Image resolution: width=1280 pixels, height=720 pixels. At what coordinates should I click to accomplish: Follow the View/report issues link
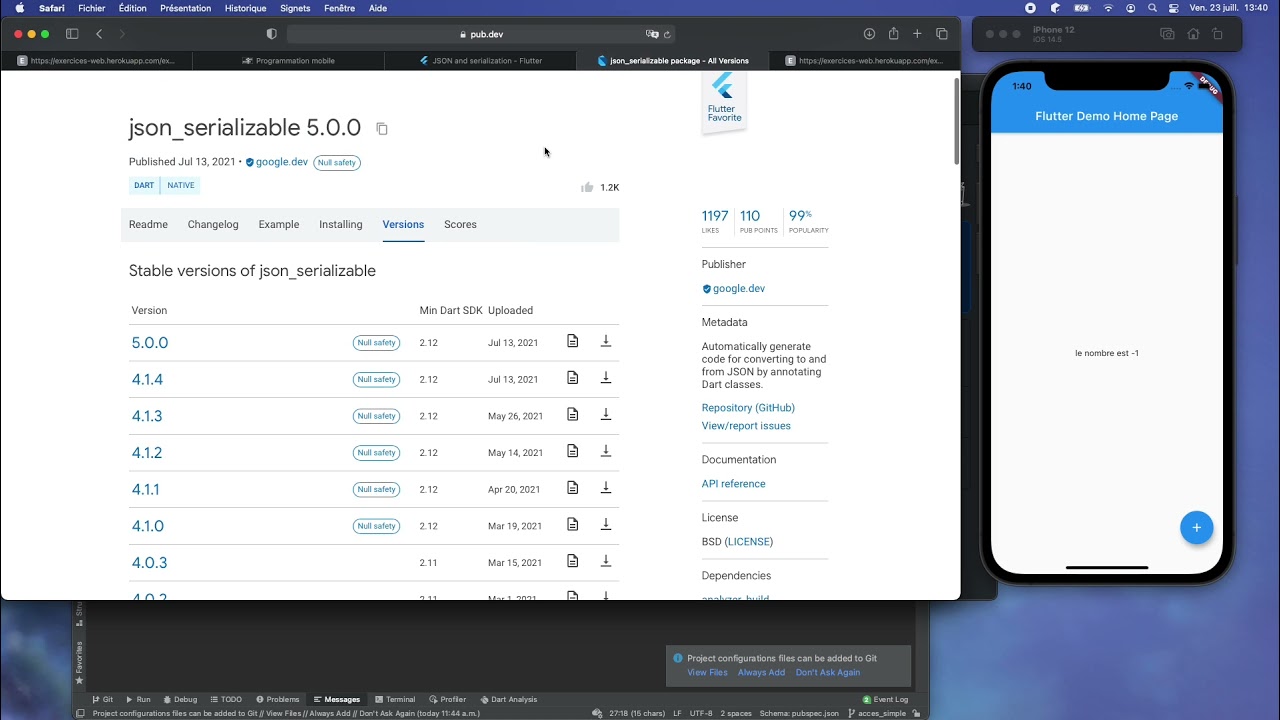tap(746, 426)
